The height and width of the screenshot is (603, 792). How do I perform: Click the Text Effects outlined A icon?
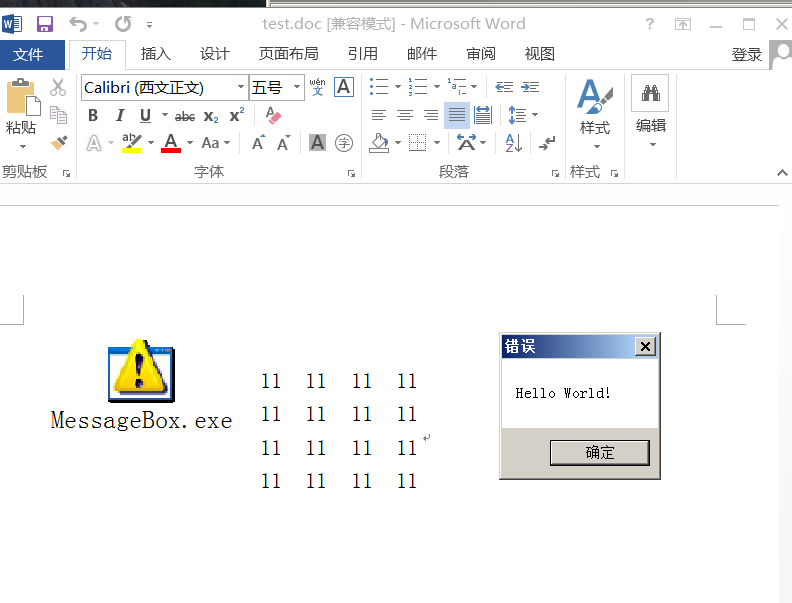pos(94,143)
